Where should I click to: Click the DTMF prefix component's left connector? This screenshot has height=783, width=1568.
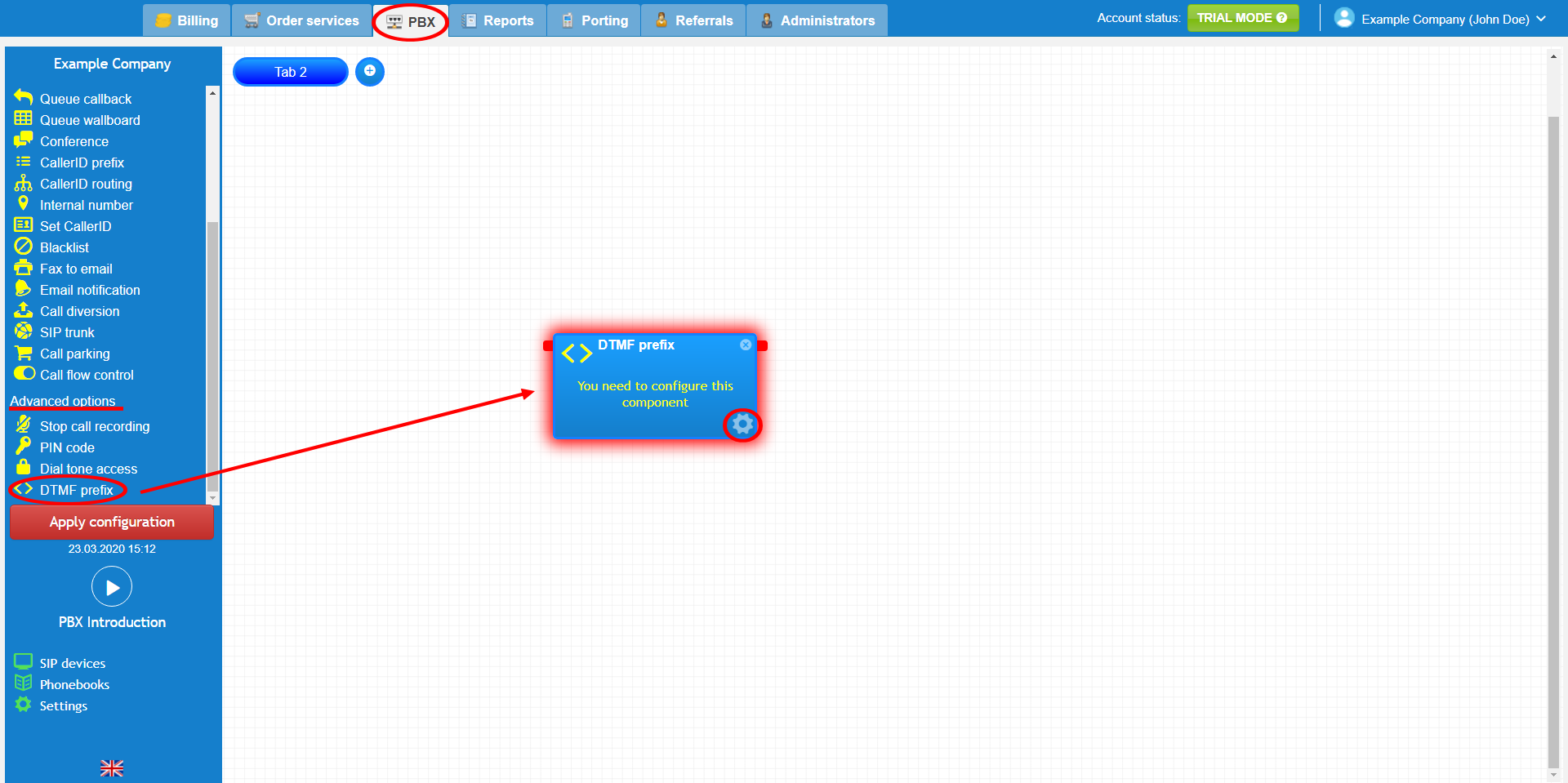click(548, 346)
